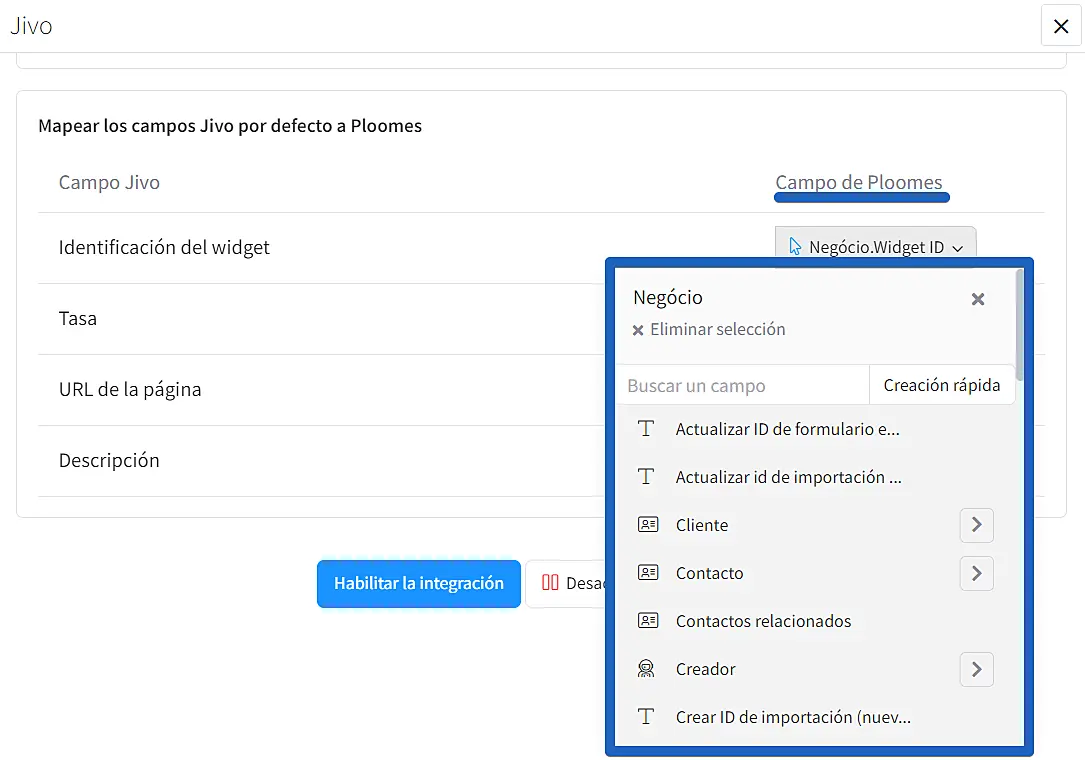Open the Negócio.Widget ID dropdown
Viewport: 1085px width, 760px height.
point(875,247)
